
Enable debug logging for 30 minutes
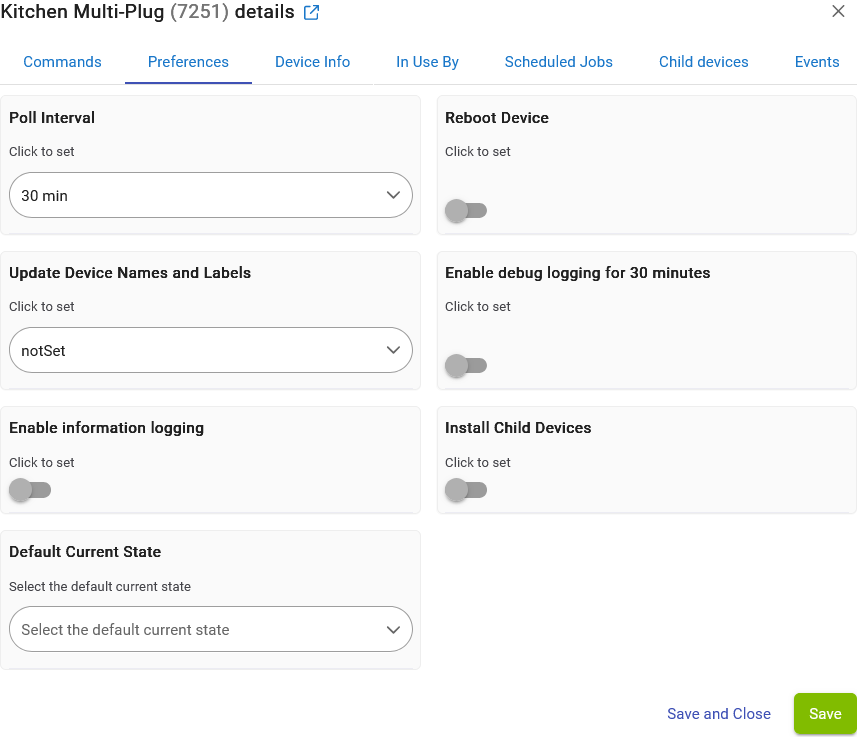[465, 366]
